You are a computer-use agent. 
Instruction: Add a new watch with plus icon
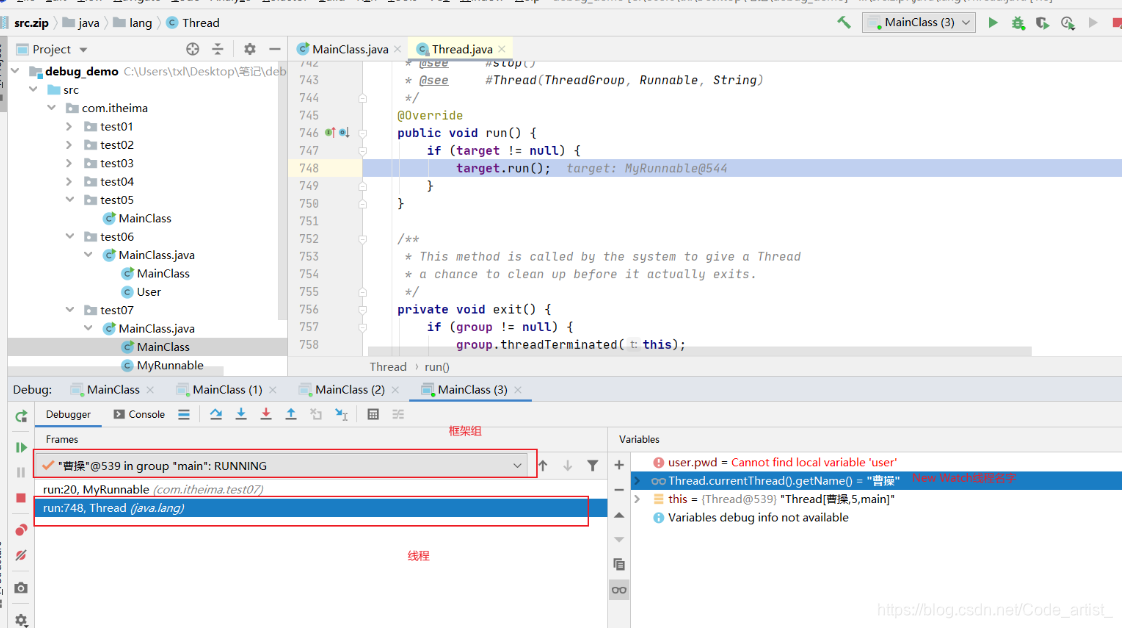619,466
